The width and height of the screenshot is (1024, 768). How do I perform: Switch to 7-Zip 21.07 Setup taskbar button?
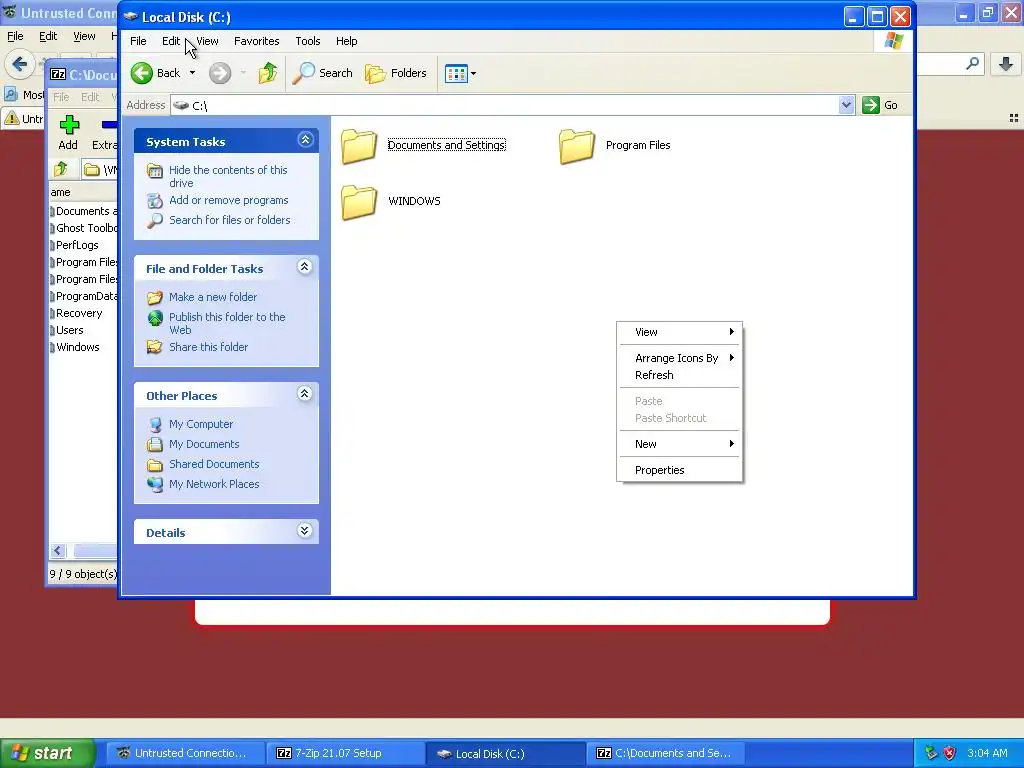[x=345, y=754]
